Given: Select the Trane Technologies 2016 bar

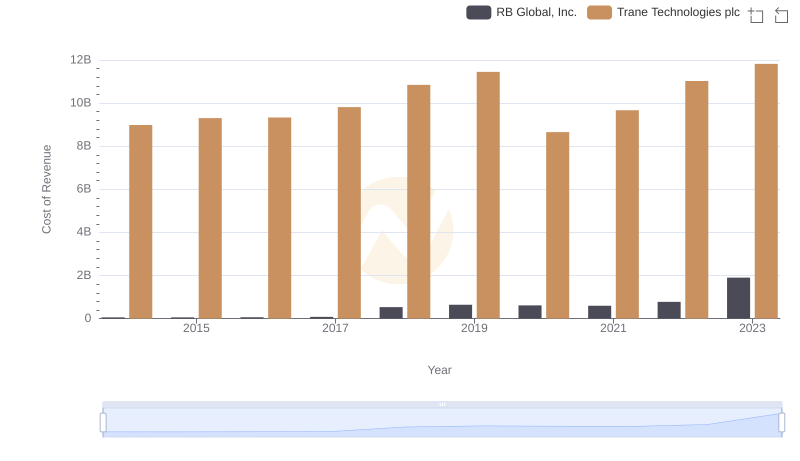Looking at the screenshot, I should coord(280,218).
